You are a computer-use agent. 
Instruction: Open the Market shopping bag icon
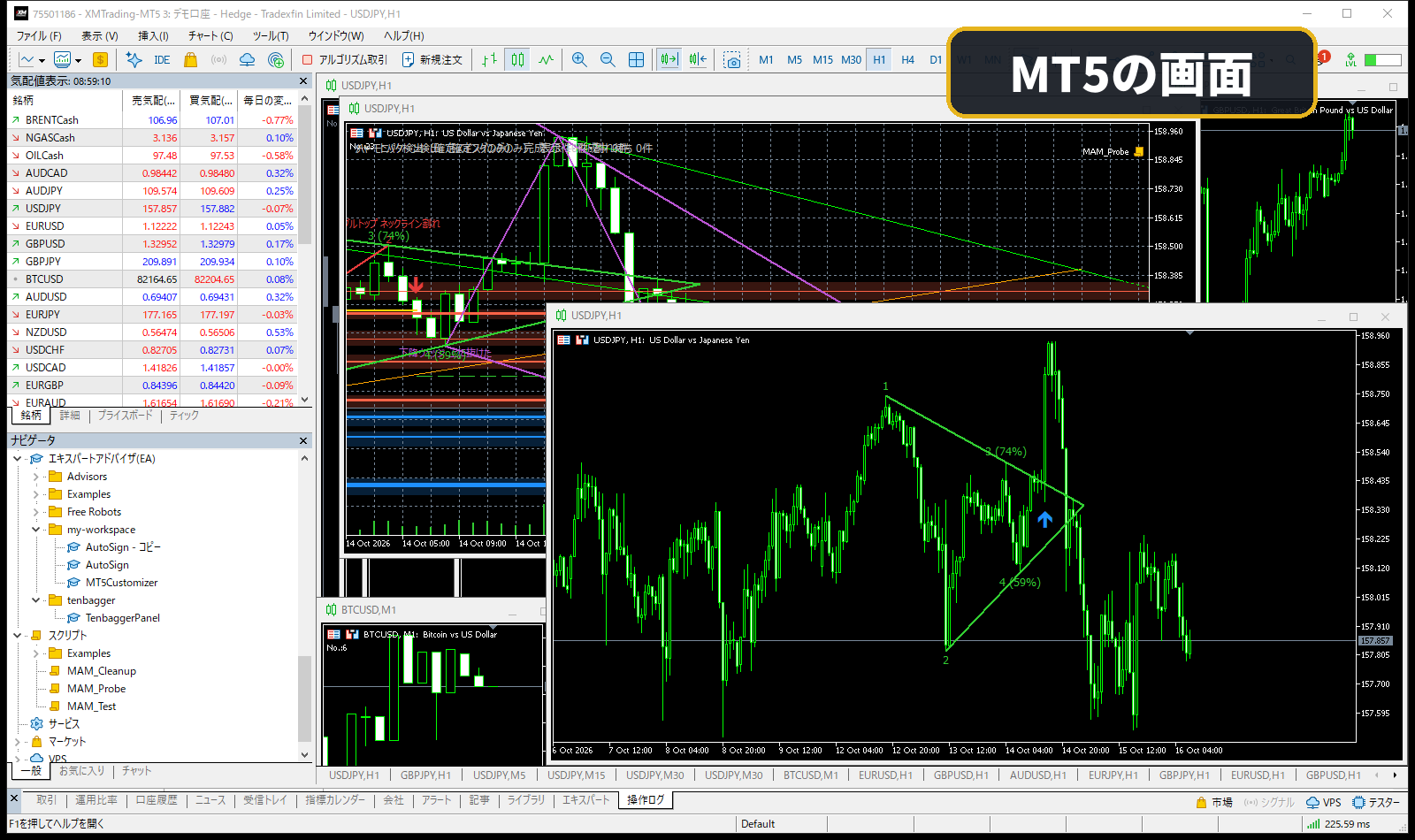(x=190, y=59)
